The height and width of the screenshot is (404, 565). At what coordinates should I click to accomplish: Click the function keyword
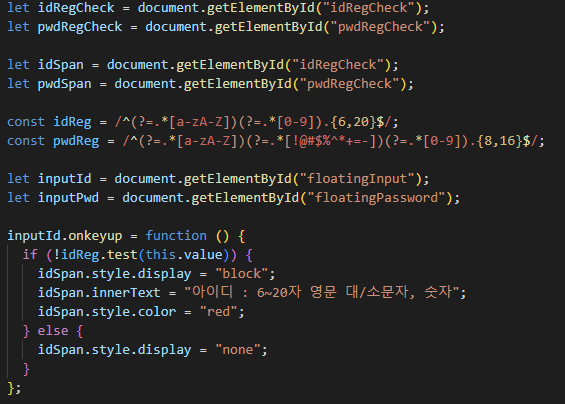[x=176, y=236]
